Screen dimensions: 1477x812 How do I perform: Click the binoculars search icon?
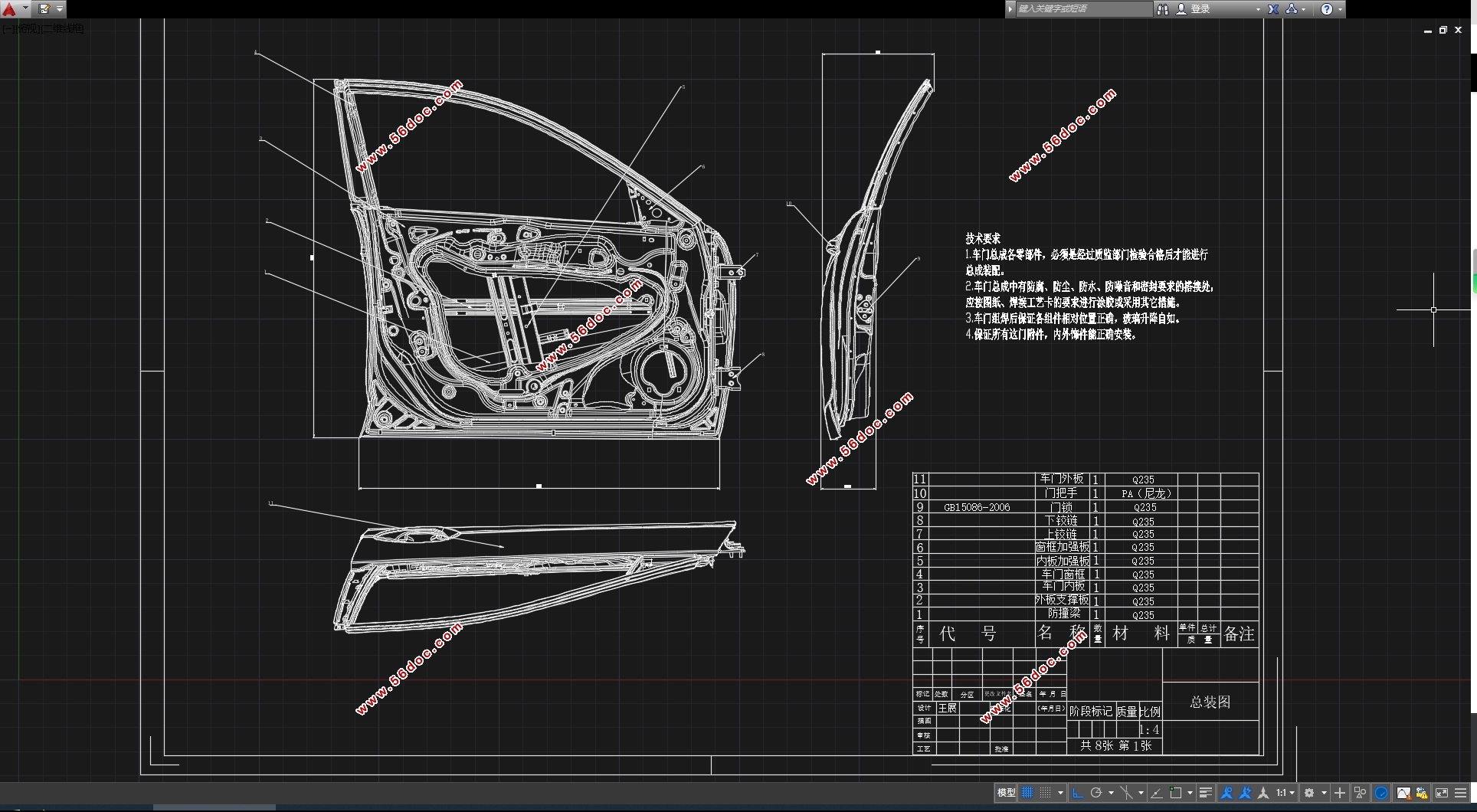pos(1162,9)
